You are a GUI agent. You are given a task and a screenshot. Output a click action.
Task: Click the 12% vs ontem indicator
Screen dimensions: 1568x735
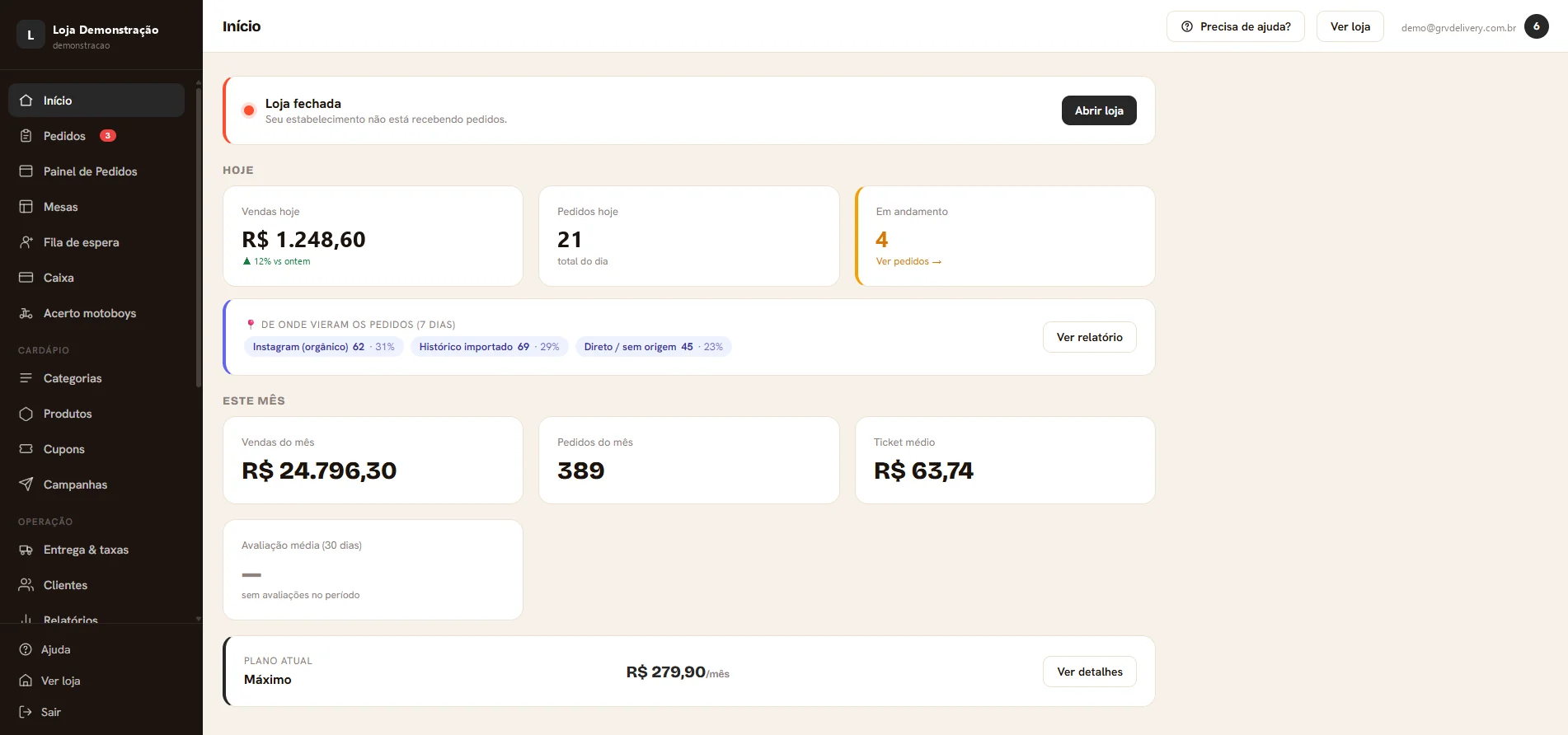point(276,261)
